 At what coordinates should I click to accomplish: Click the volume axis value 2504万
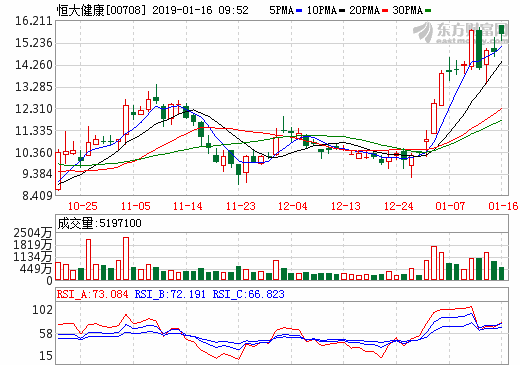coord(33,233)
